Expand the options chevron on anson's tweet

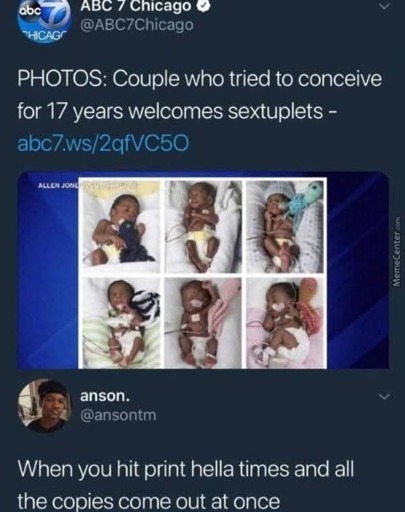pyautogui.click(x=385, y=396)
